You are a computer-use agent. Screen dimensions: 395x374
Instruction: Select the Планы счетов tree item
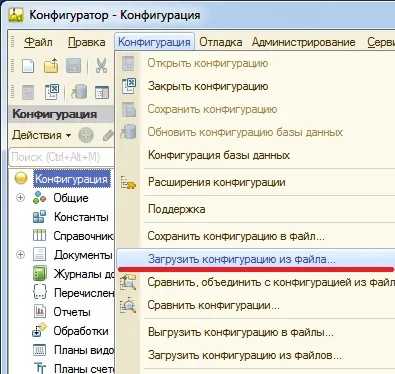pos(84,369)
